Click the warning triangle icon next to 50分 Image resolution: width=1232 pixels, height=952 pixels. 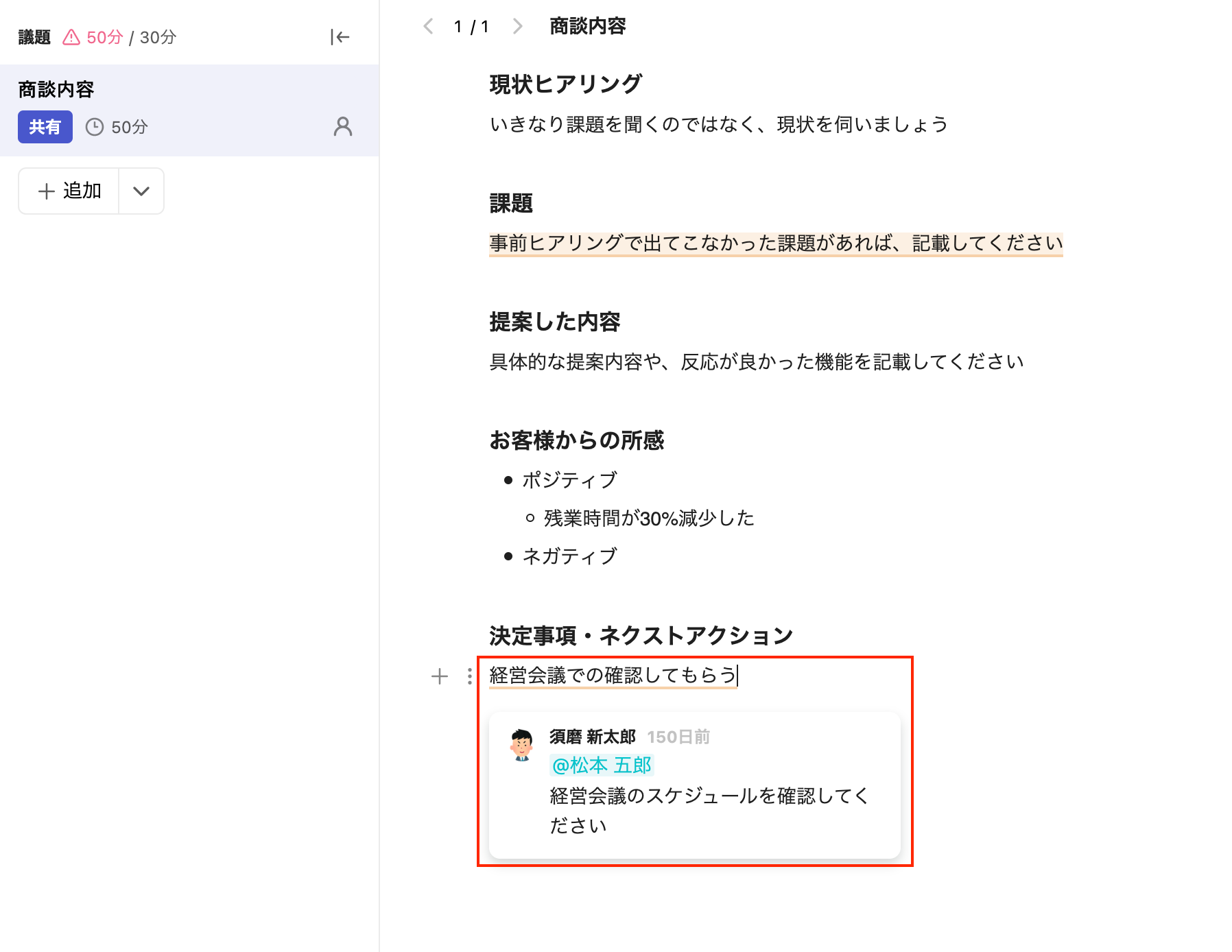[x=71, y=37]
